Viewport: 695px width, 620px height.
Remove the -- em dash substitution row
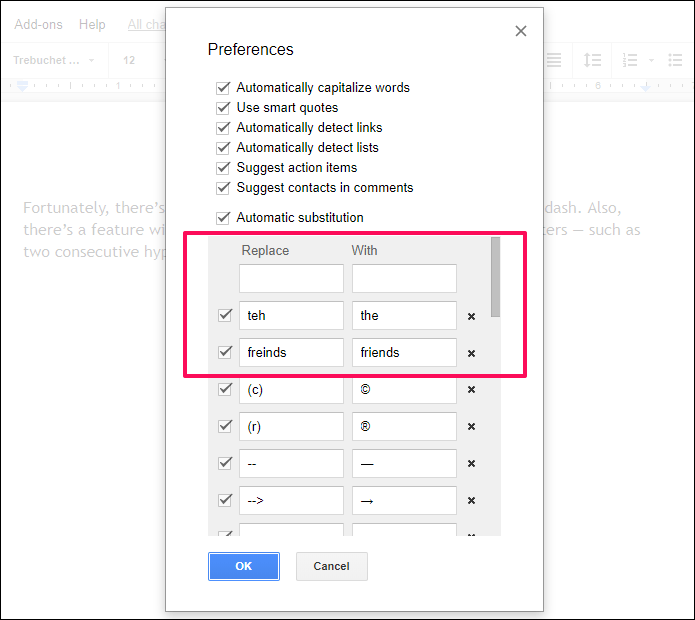[x=471, y=464]
